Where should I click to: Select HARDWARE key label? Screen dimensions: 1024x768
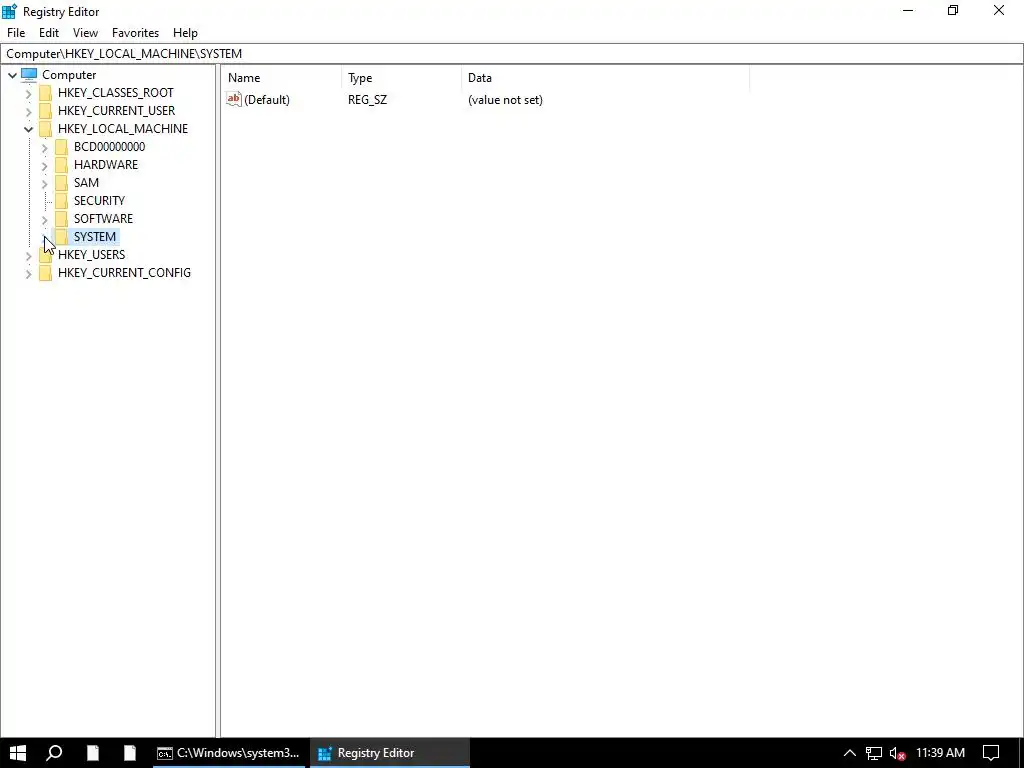coord(106,165)
